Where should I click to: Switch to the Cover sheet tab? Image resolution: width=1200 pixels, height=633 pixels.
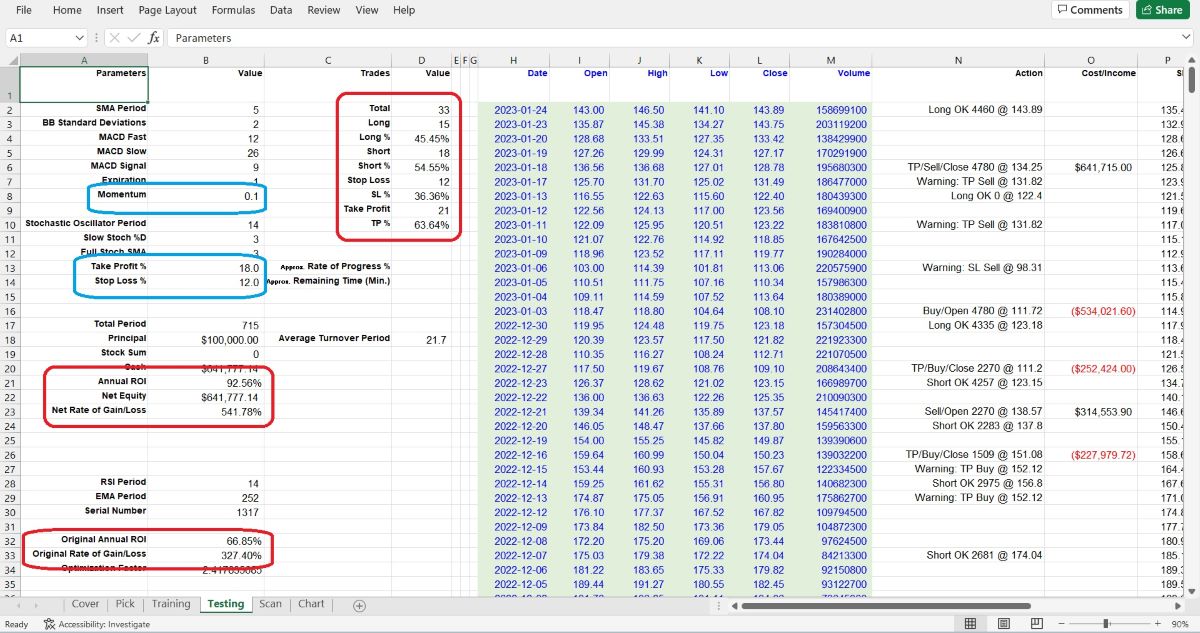(86, 604)
